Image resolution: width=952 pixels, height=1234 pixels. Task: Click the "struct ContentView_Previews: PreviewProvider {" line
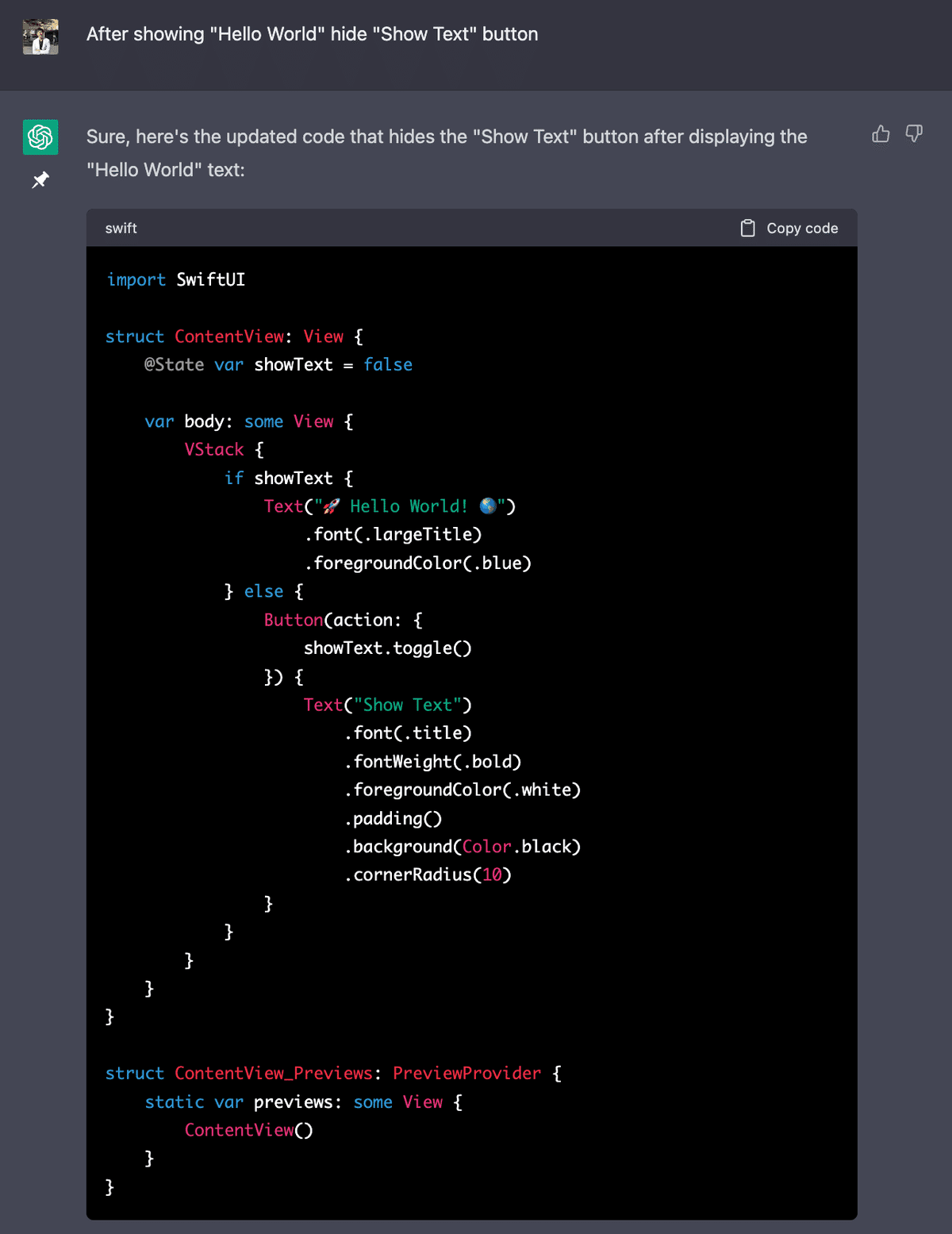[334, 1073]
